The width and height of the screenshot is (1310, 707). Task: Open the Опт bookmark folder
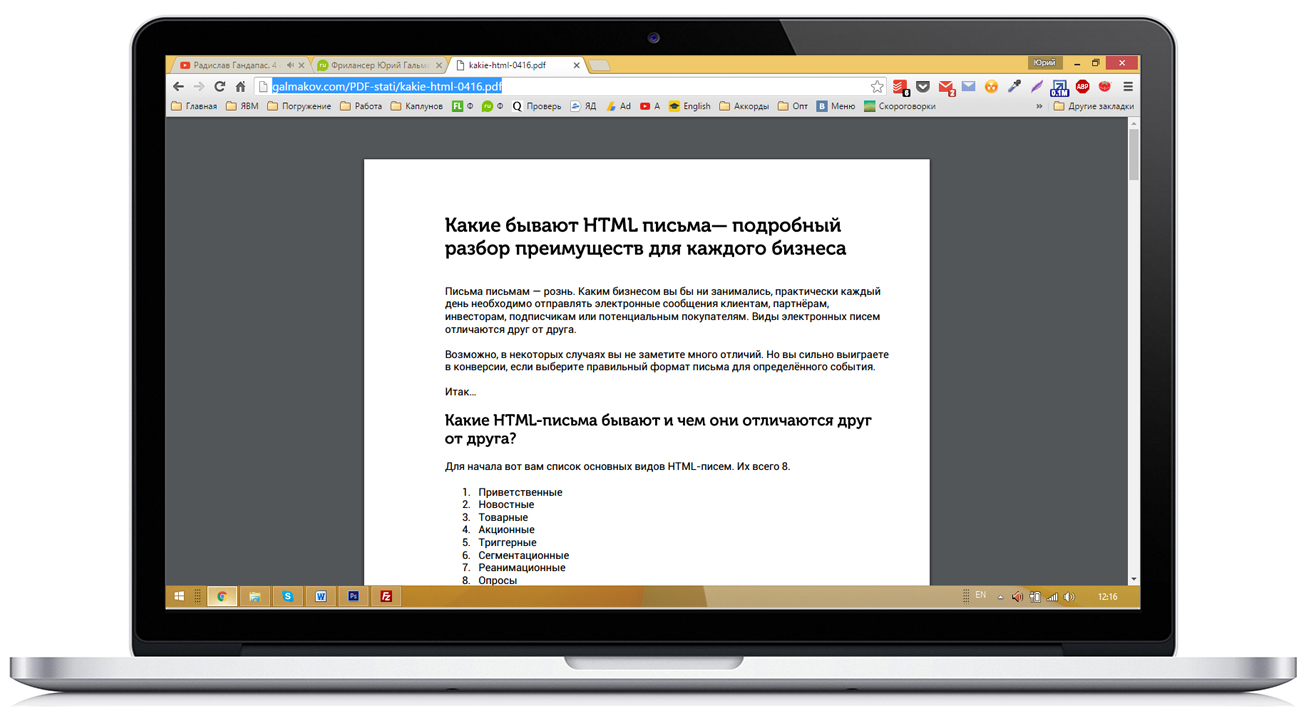793,106
